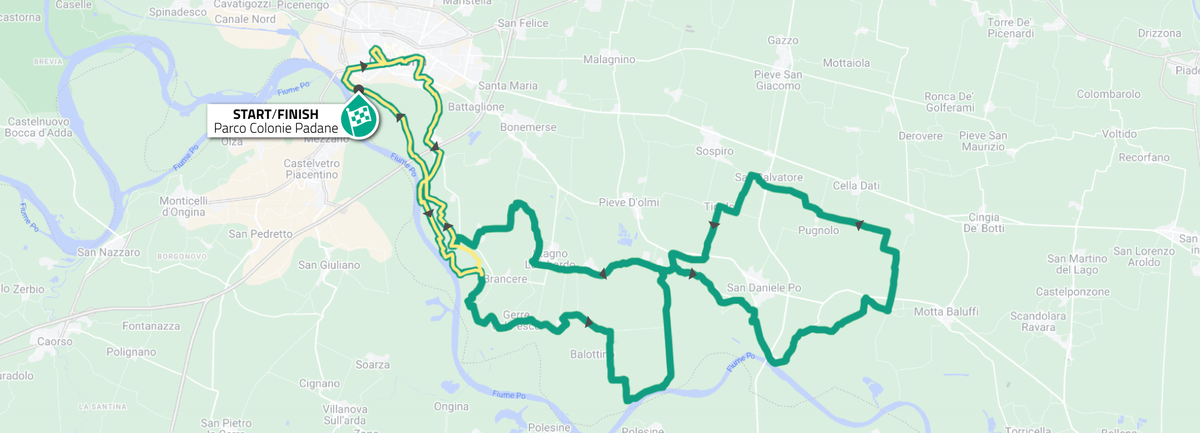Click the Pieve D'olmi place name
This screenshot has width=1200, height=433.
pos(628,203)
